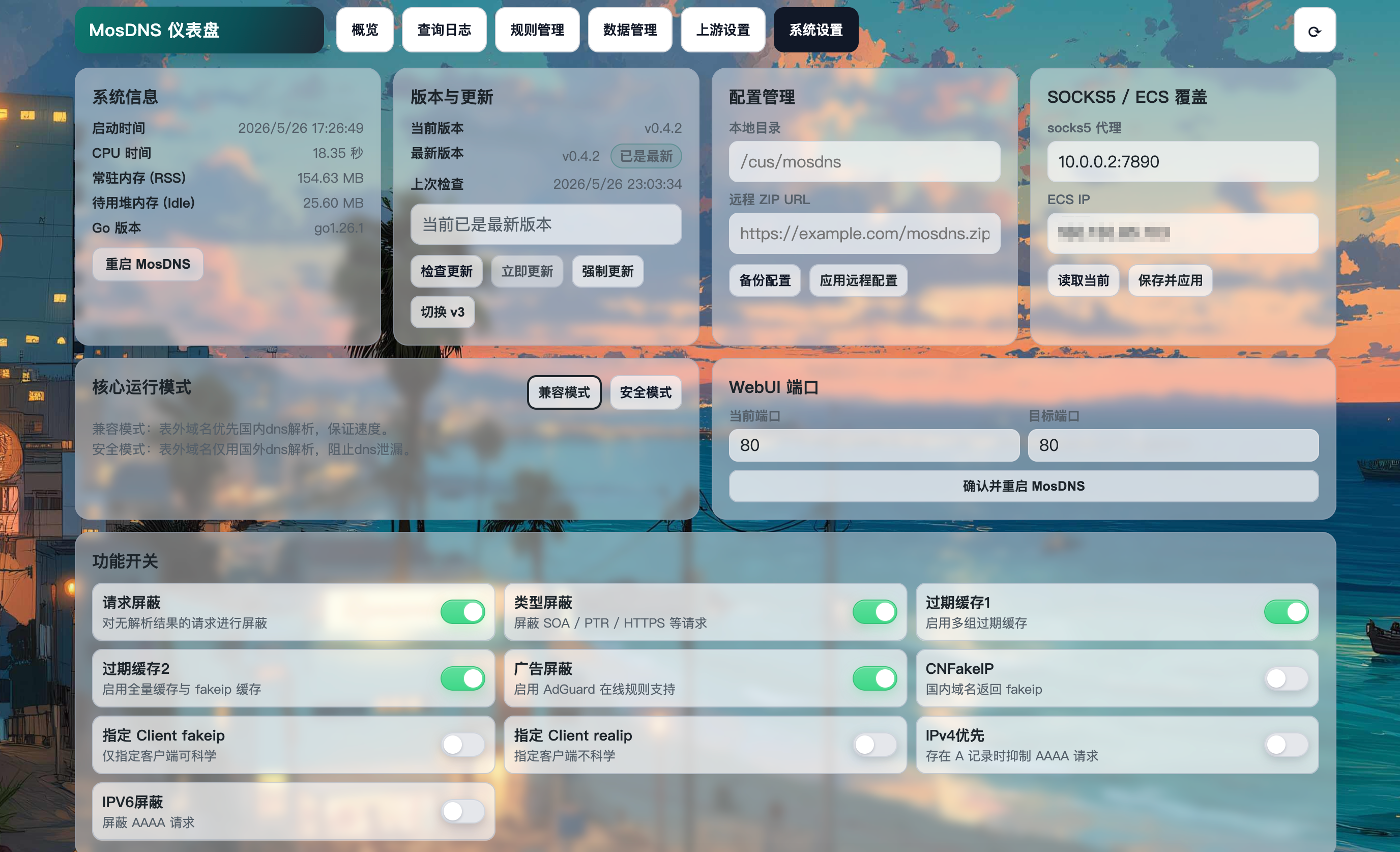Click the 配置管理 heading
The height and width of the screenshot is (852, 1400).
[x=762, y=97]
